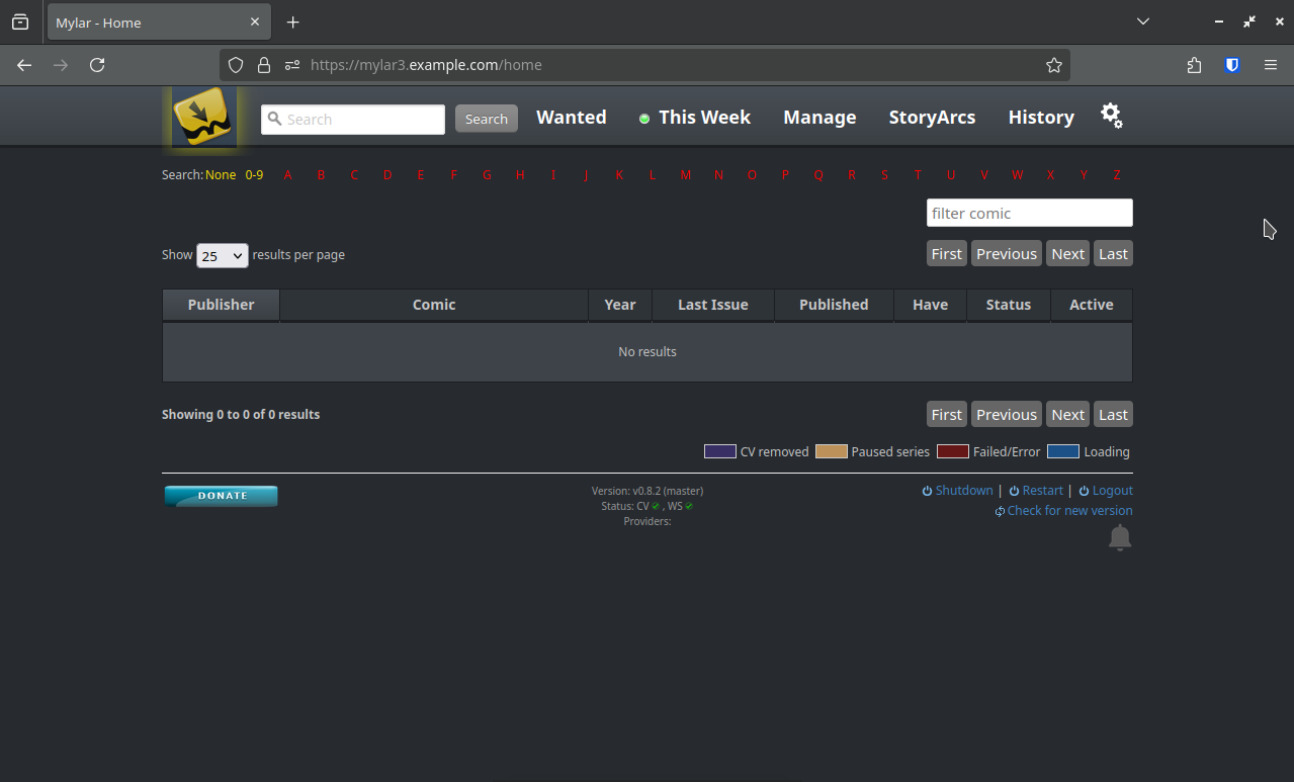The image size is (1294, 782).
Task: Open the list all tabs dropdown arrow
Action: click(1143, 22)
